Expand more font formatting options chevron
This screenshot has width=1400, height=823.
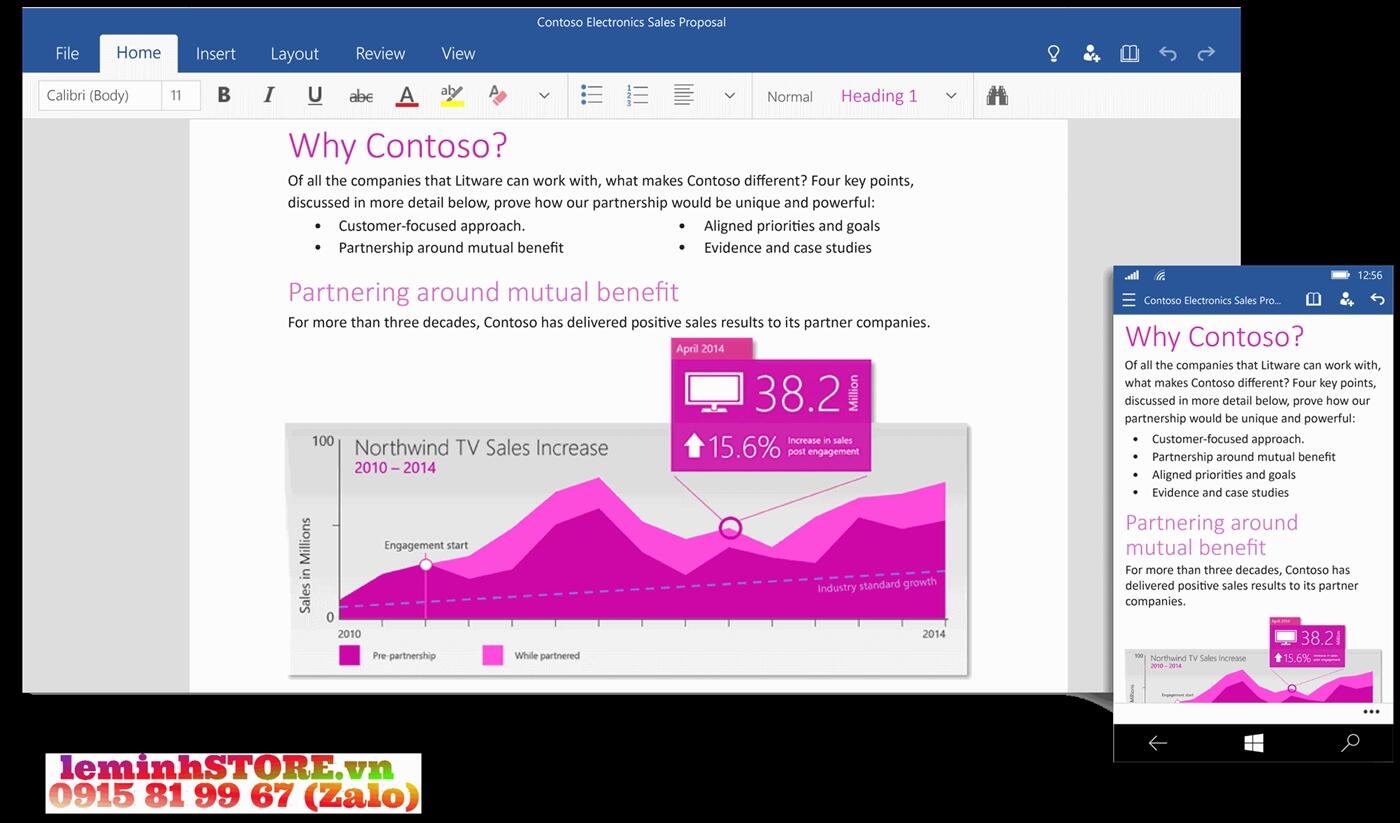(x=544, y=96)
